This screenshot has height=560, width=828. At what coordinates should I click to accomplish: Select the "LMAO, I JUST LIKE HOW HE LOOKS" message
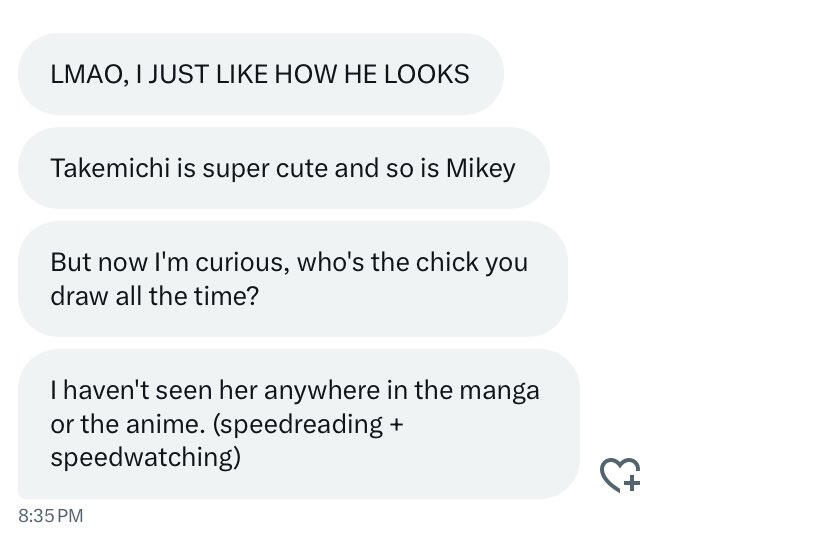260,74
